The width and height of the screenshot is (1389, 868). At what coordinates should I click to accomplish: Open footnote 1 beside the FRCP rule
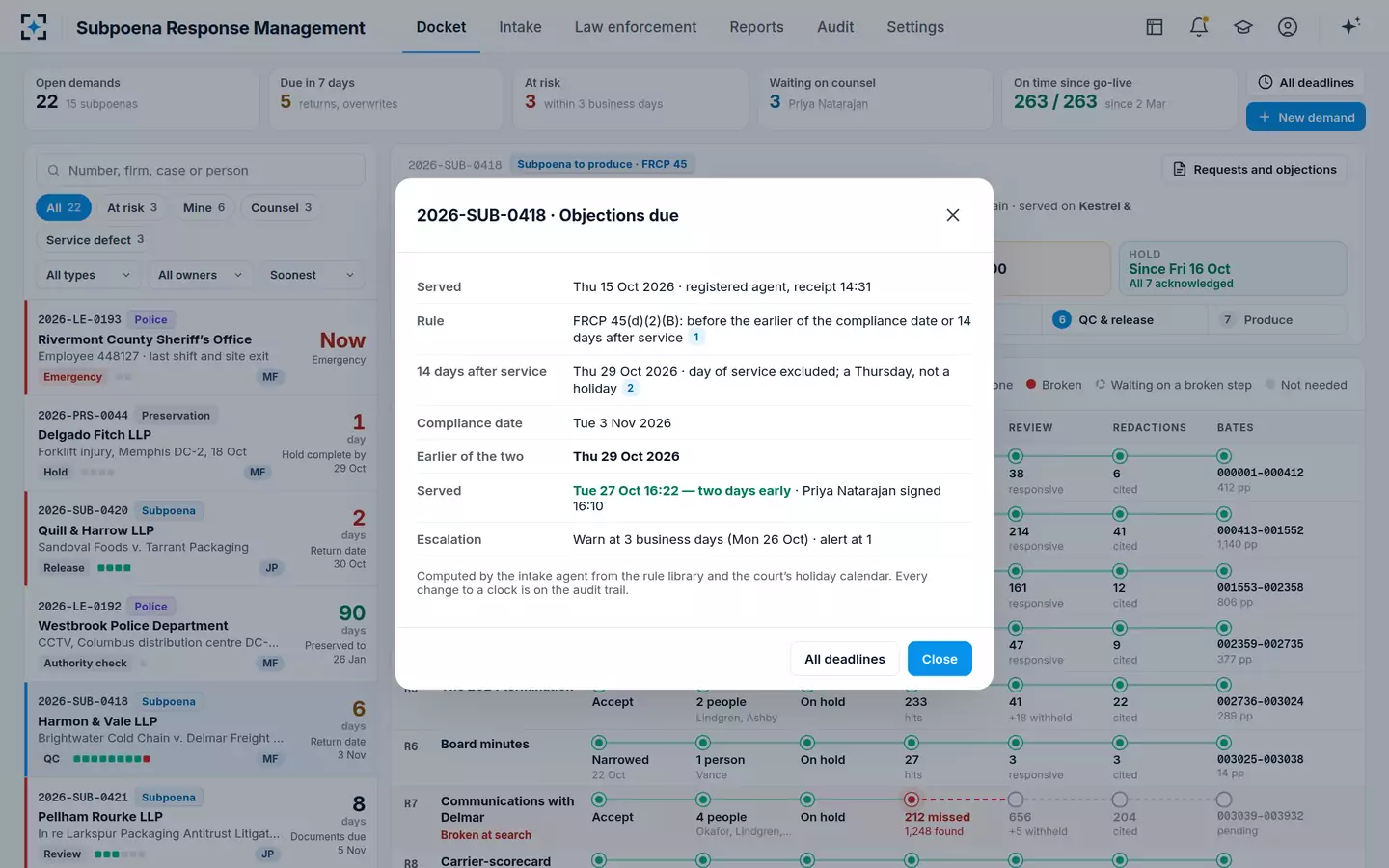[x=696, y=338]
